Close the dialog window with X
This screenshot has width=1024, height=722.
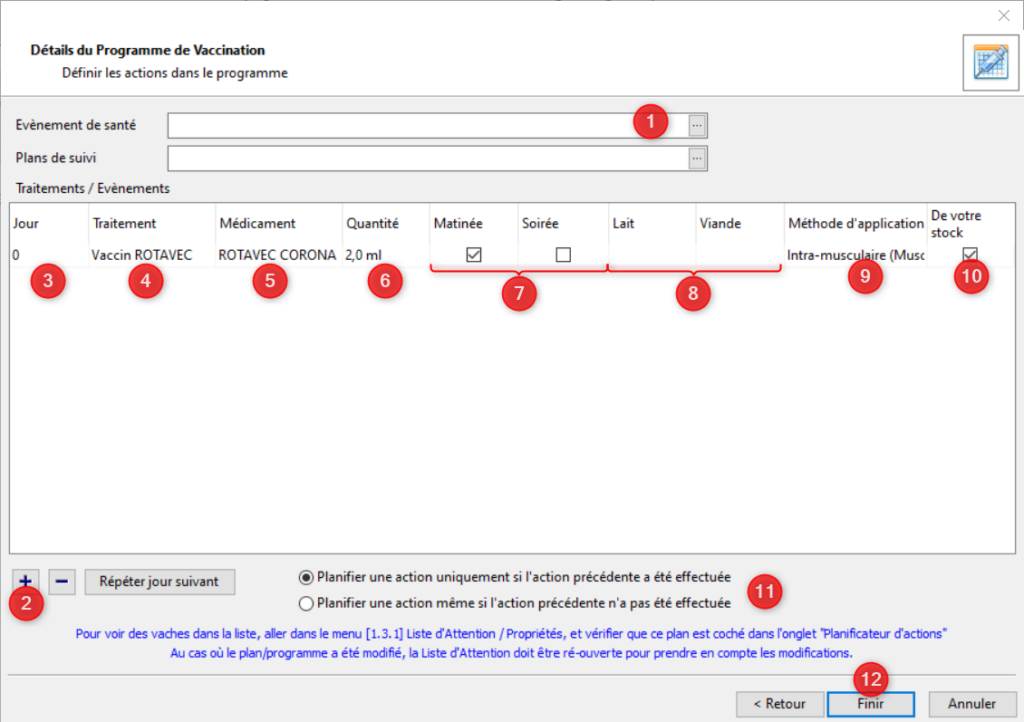[1004, 15]
